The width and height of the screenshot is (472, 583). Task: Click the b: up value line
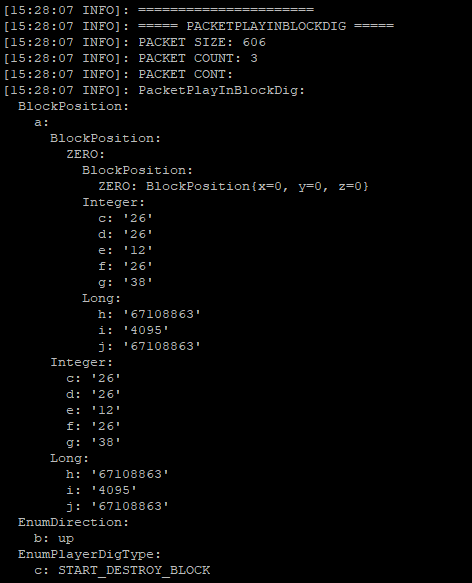[54, 538]
